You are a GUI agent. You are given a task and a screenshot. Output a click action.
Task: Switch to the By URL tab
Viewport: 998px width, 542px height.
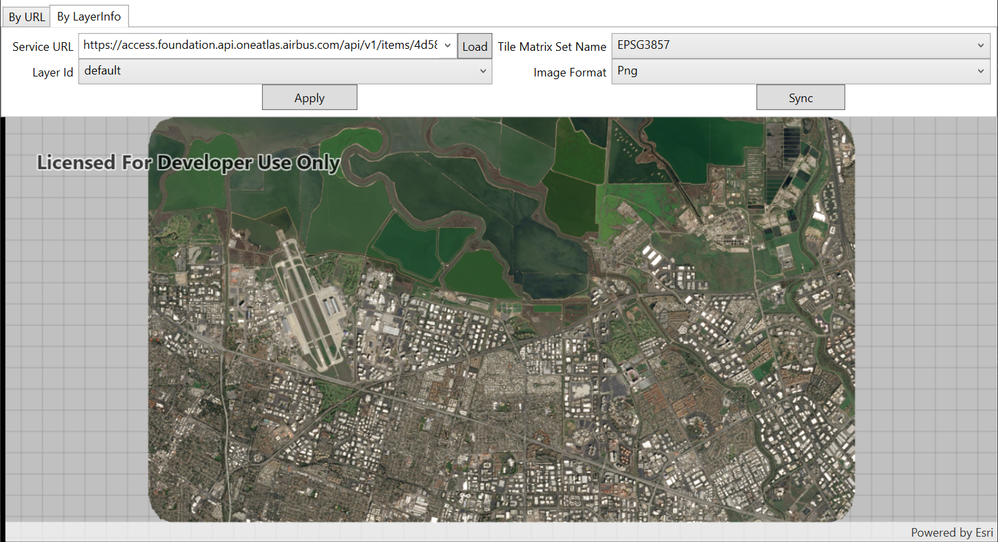(x=26, y=17)
